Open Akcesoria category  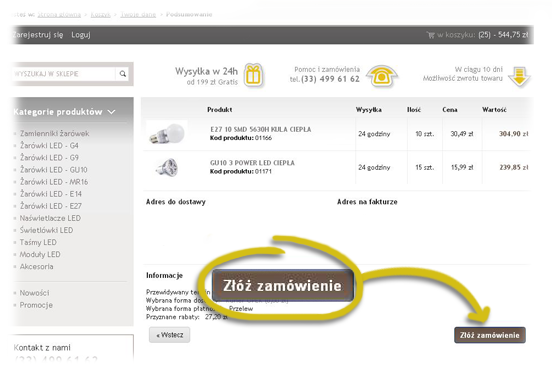pos(37,266)
